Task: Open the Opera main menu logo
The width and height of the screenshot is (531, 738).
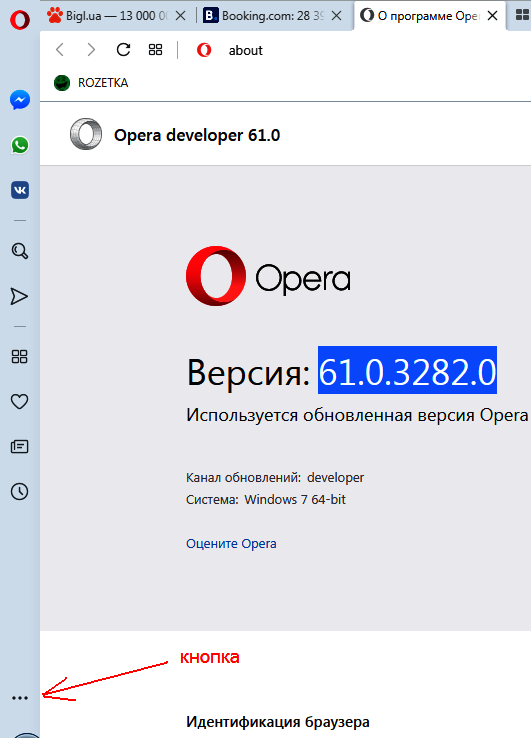Action: tap(20, 20)
